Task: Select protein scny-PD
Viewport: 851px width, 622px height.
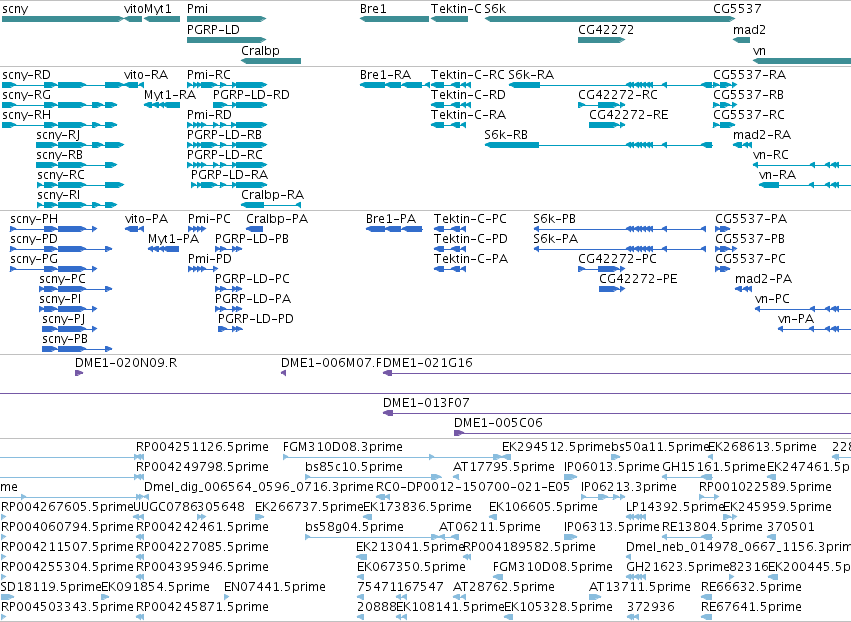Action: click(34, 239)
